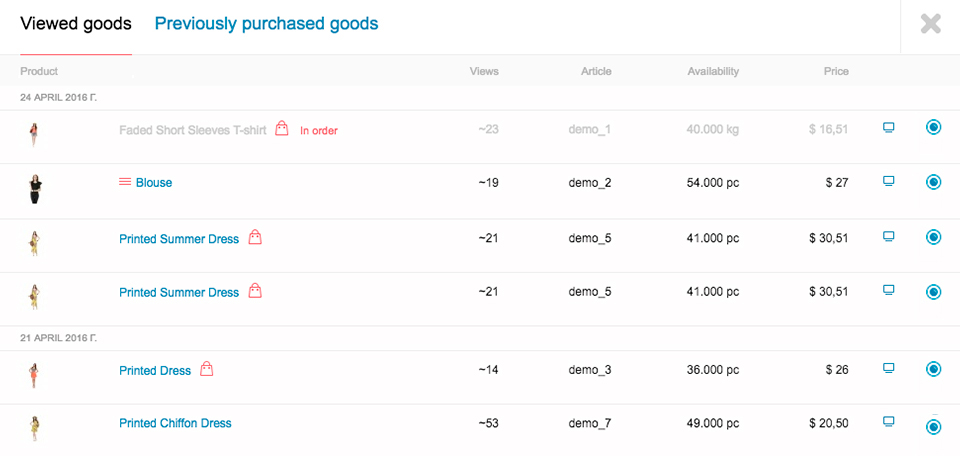Click the Blouse product thumbnail image
This screenshot has width=960, height=456.
tap(34, 189)
